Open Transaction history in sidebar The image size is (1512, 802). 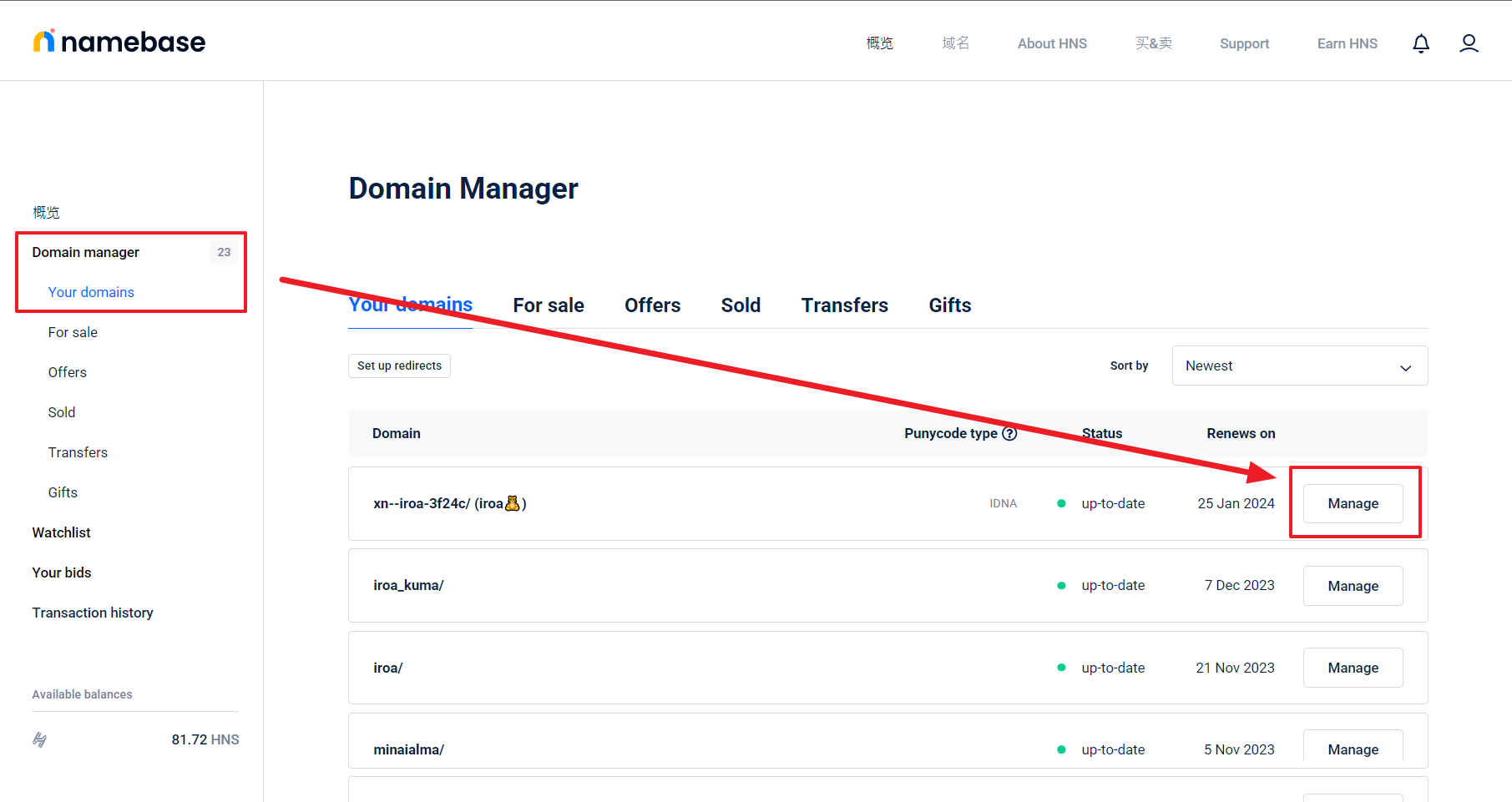coord(93,613)
